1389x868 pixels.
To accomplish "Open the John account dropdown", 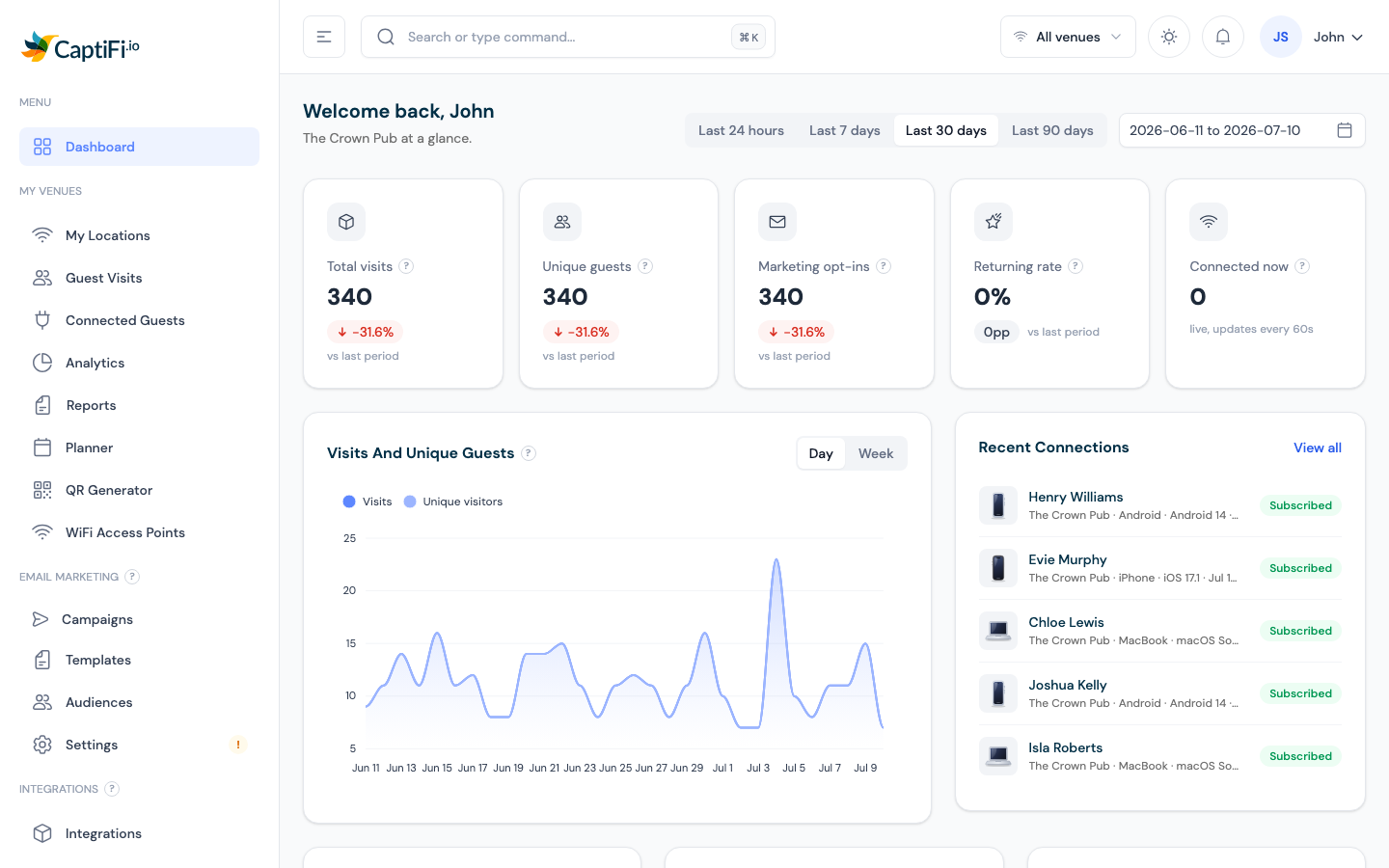I will click(1338, 37).
